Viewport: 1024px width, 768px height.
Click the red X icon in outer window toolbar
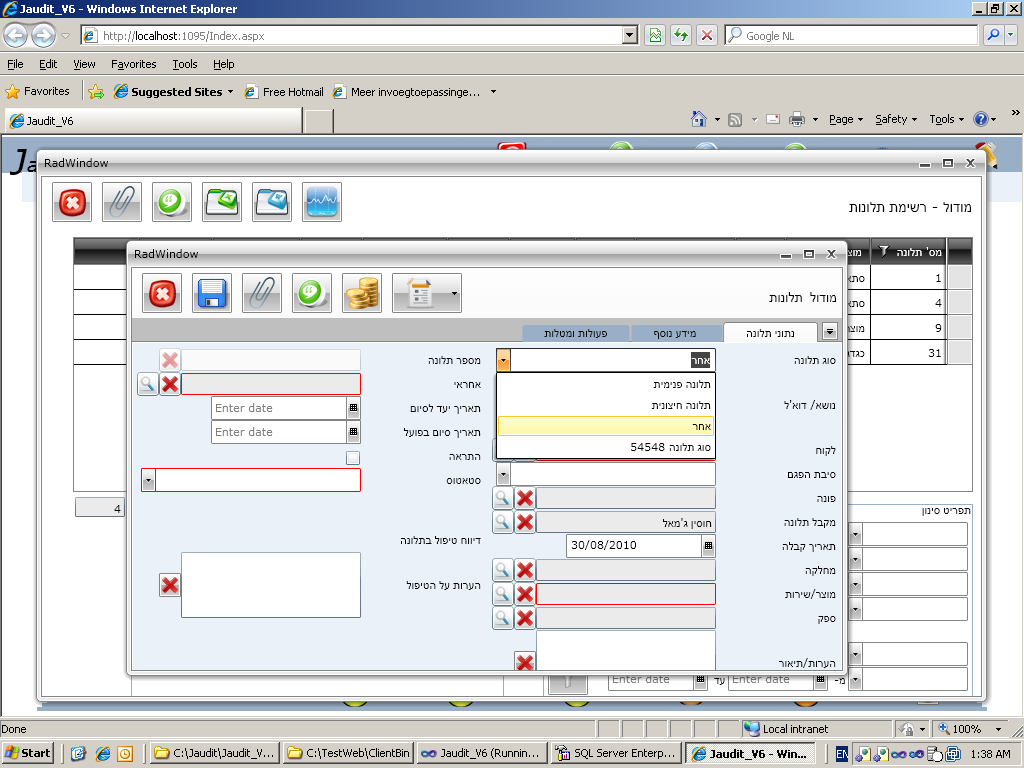click(x=72, y=202)
